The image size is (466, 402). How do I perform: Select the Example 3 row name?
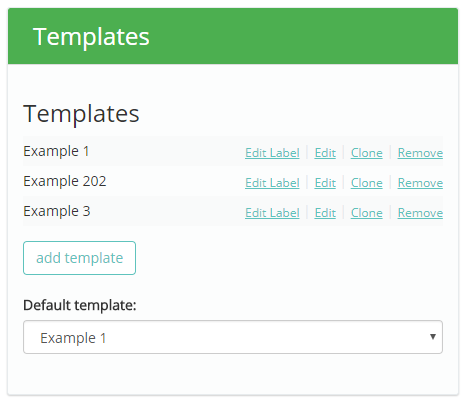57,211
